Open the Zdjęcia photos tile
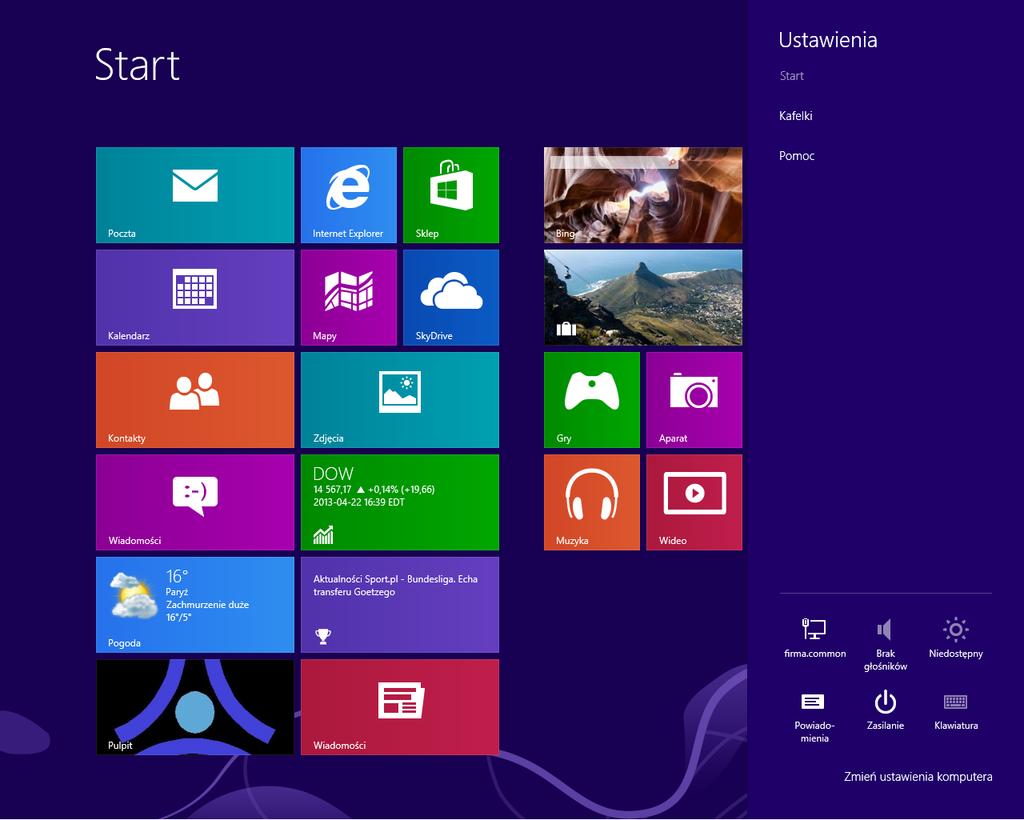 coord(400,400)
